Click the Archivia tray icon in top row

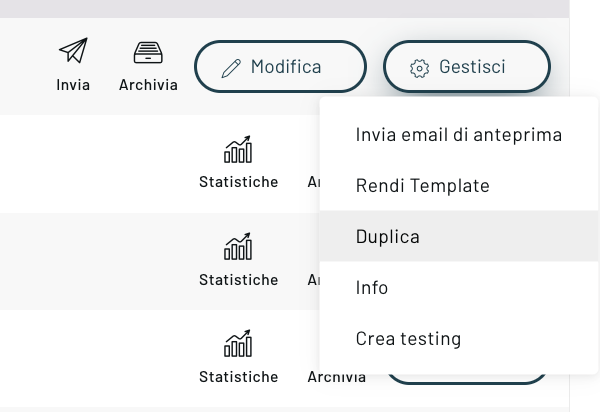148,52
